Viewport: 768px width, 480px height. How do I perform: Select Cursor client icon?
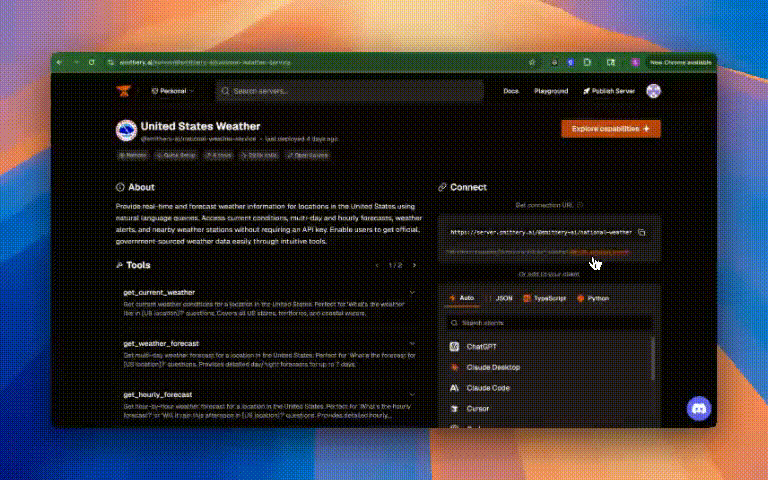(x=454, y=408)
